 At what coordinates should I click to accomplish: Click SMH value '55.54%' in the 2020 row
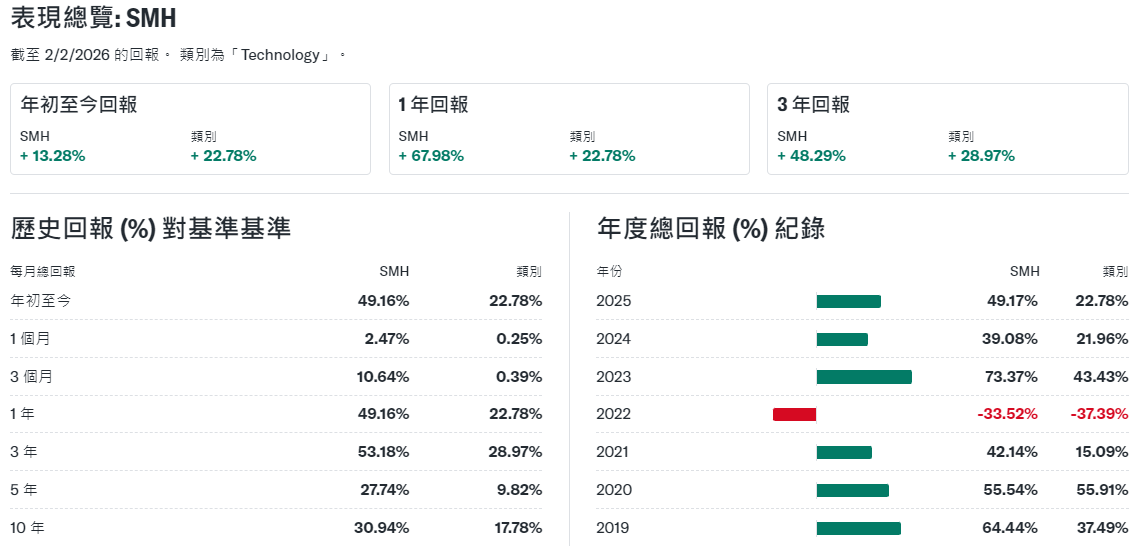1012,490
